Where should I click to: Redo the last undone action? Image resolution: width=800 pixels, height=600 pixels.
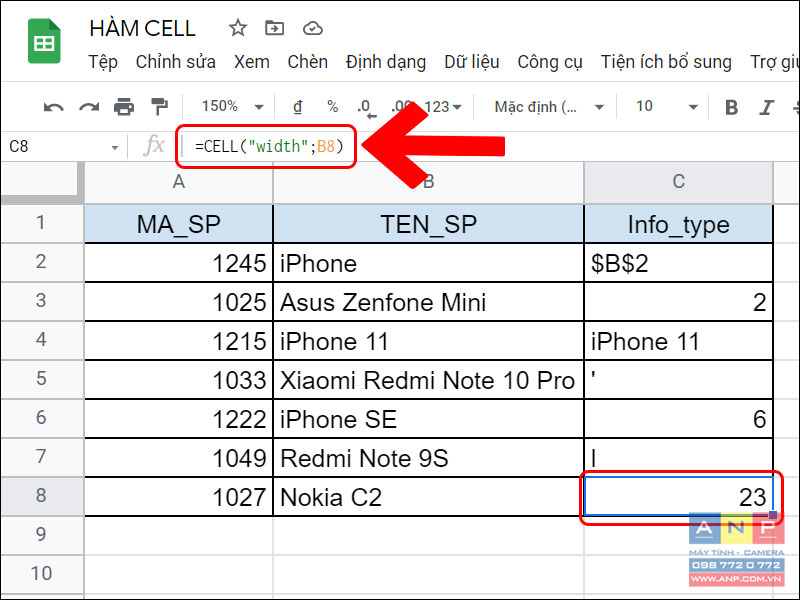[89, 107]
